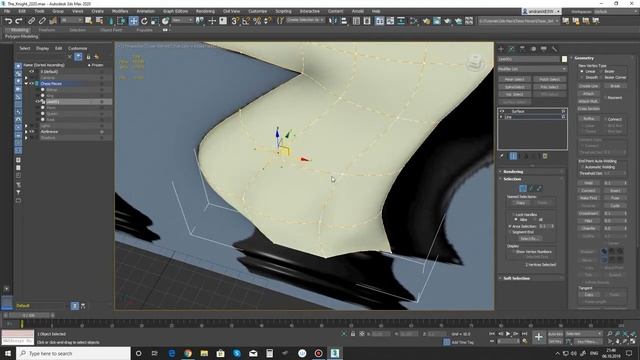
Task: Switch to the Freeform ribbon tab
Action: coord(47,30)
